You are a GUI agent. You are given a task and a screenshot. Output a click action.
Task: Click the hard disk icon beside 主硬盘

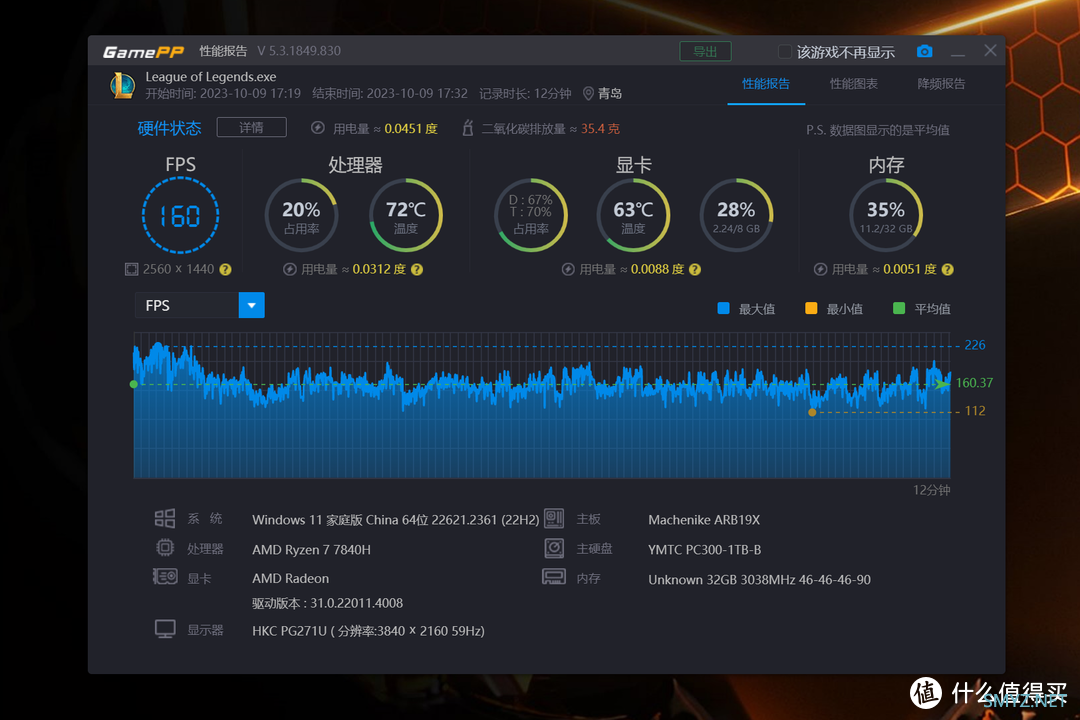pyautogui.click(x=554, y=548)
